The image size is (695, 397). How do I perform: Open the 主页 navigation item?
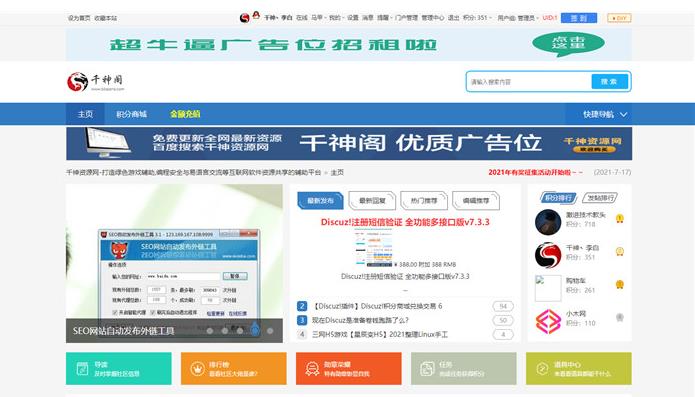click(x=85, y=114)
